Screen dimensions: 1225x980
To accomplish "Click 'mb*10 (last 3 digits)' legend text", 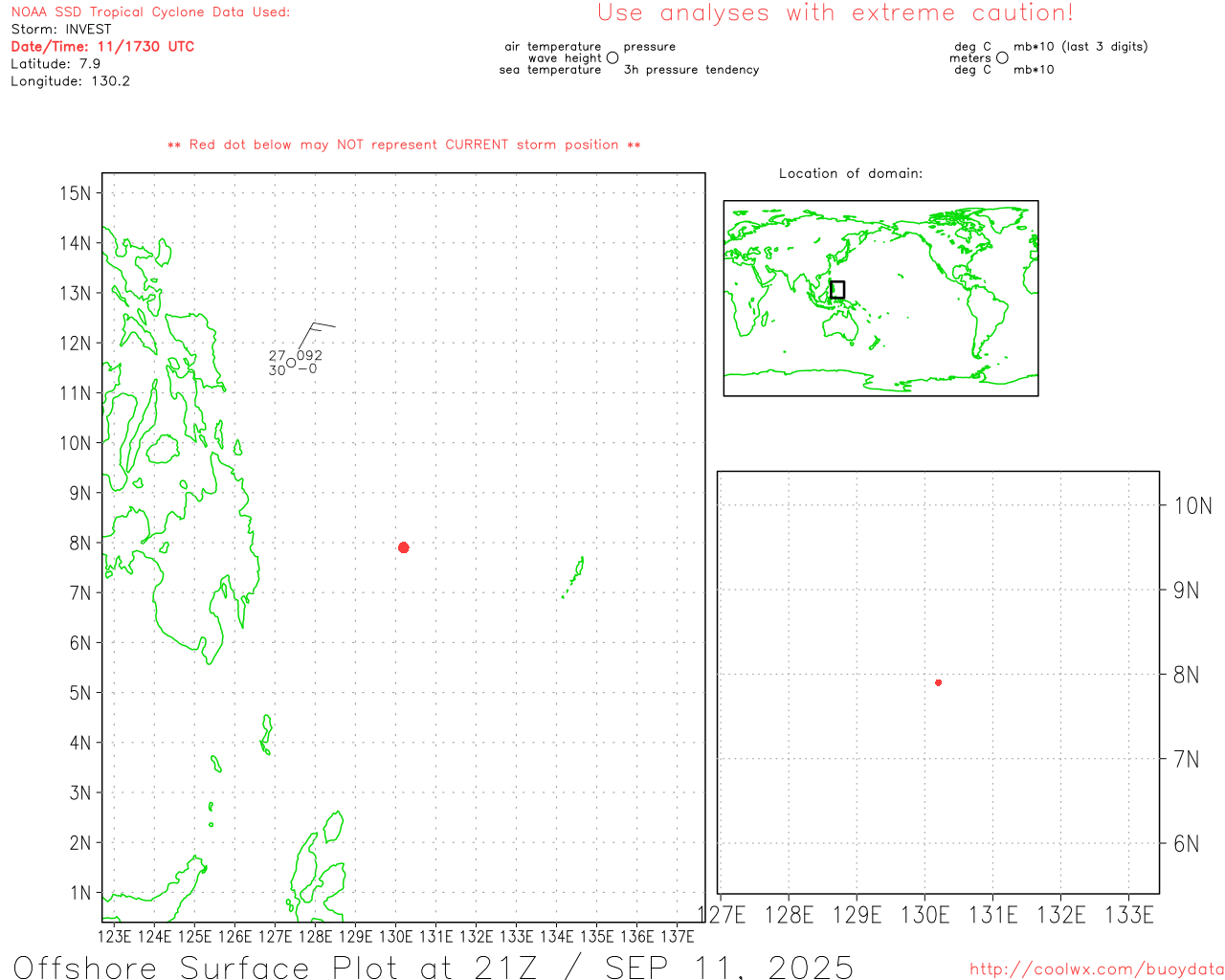I will click(1080, 47).
